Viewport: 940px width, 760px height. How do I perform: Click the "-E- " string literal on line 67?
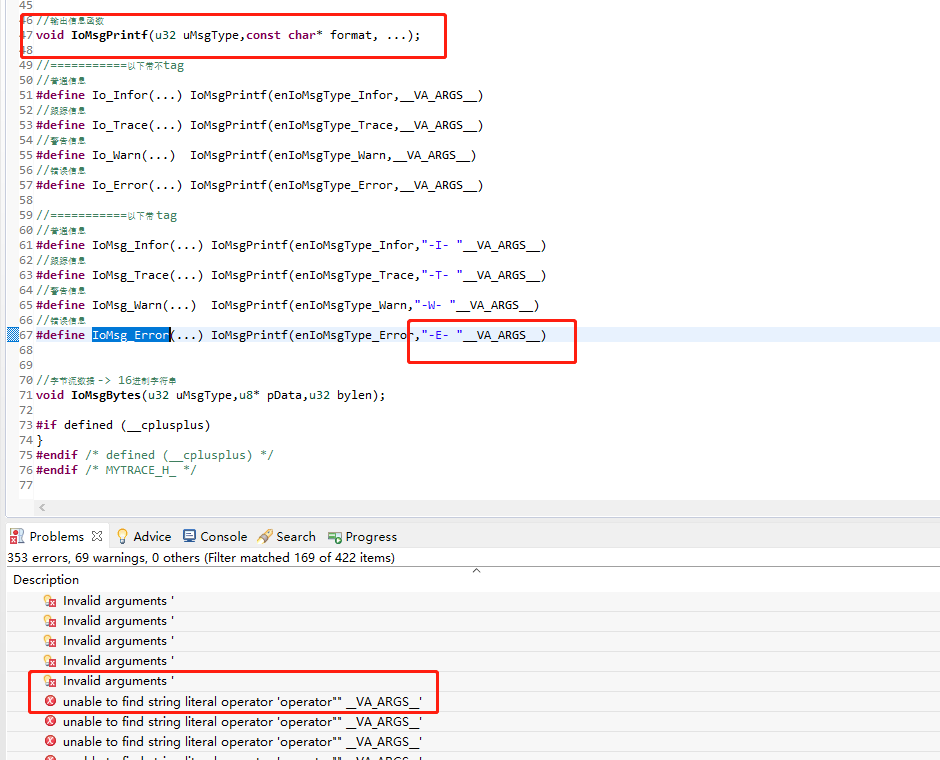(442, 335)
